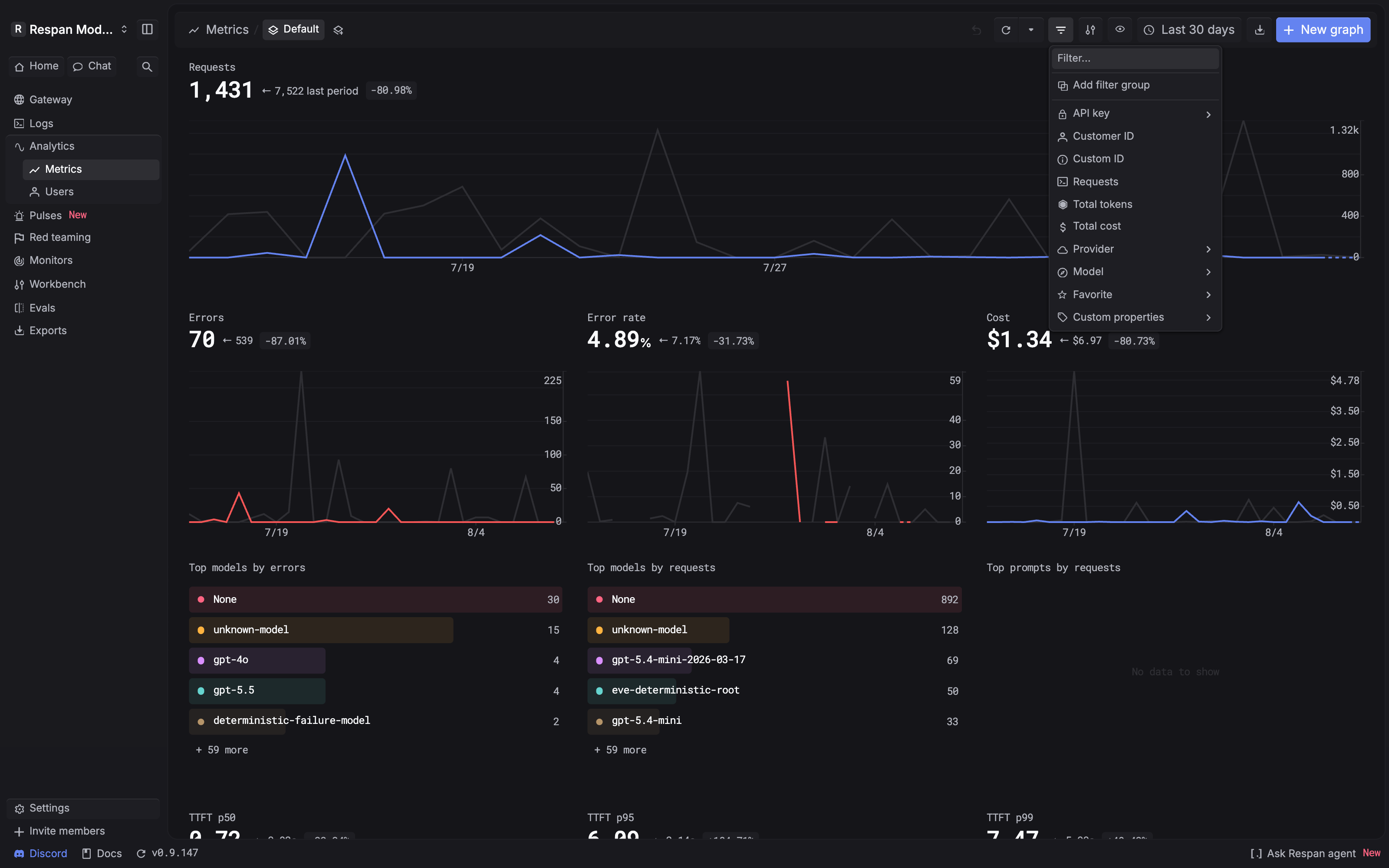Open the Discord link
Viewport: 1389px width, 868px height.
pos(40,854)
